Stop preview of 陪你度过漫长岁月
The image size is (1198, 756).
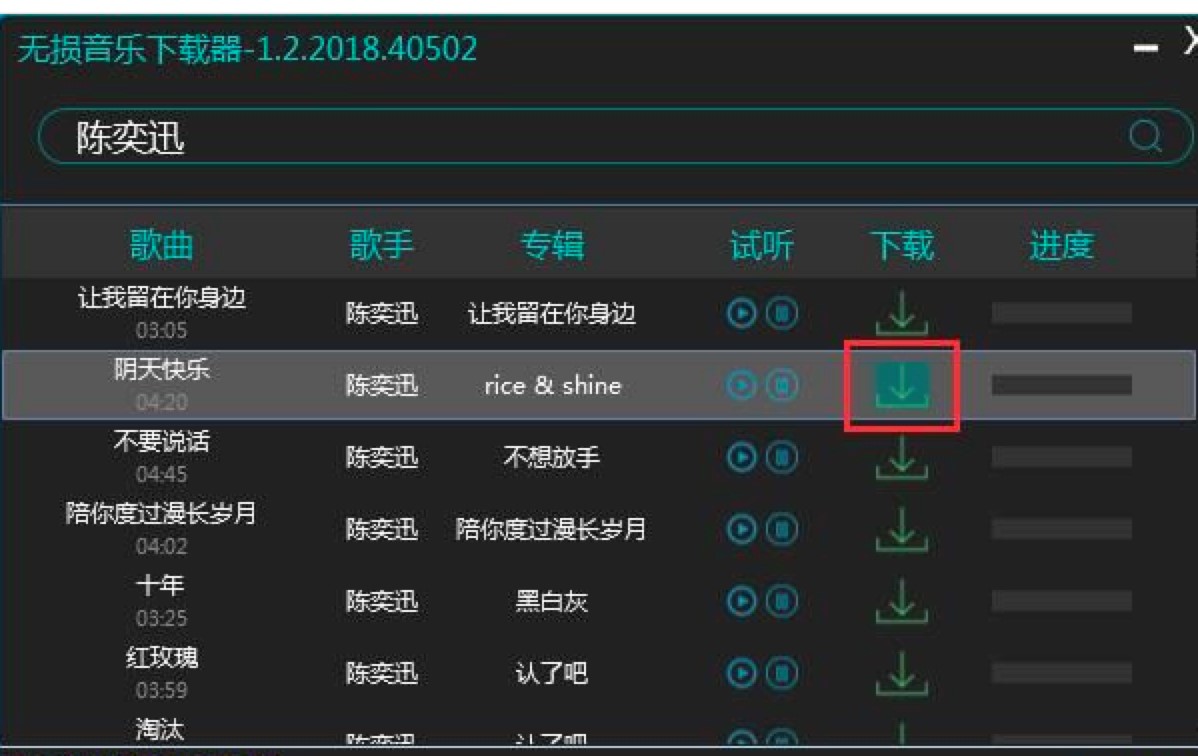pyautogui.click(x=782, y=529)
